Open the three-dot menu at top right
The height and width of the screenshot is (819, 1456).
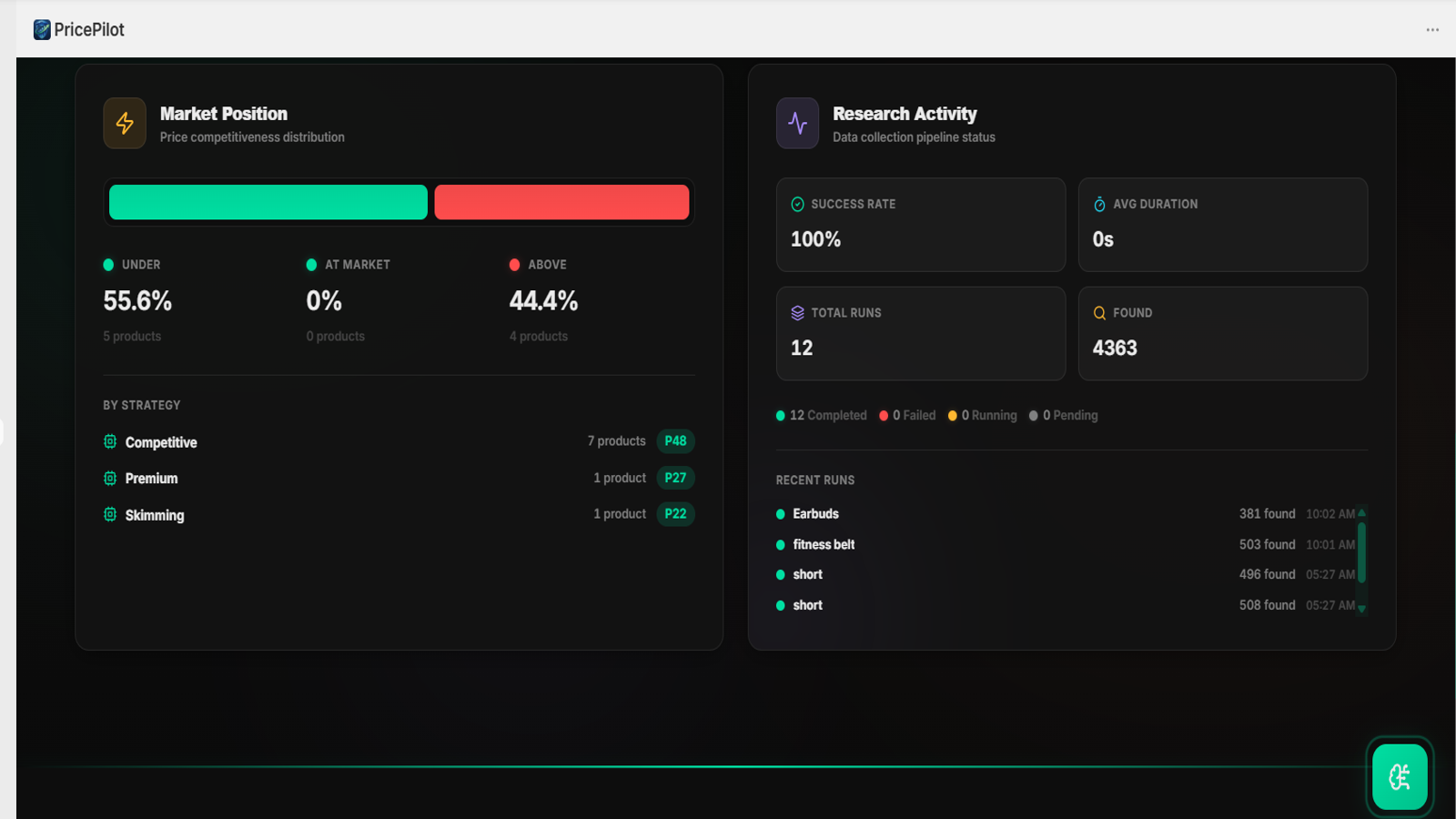(x=1432, y=30)
